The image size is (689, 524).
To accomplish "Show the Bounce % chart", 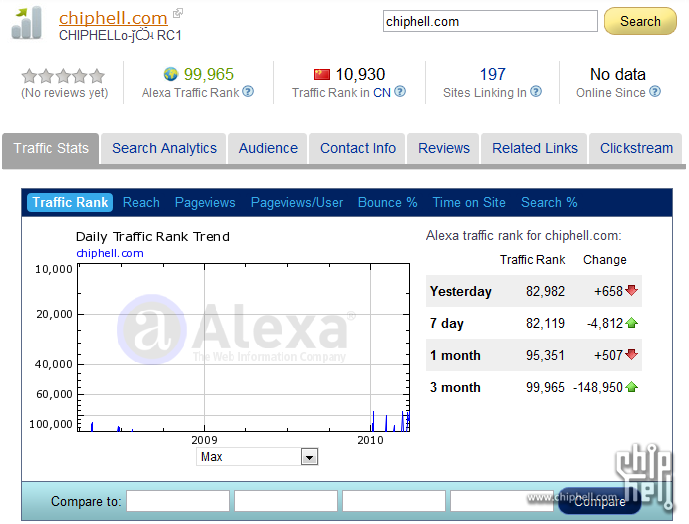I will click(388, 203).
